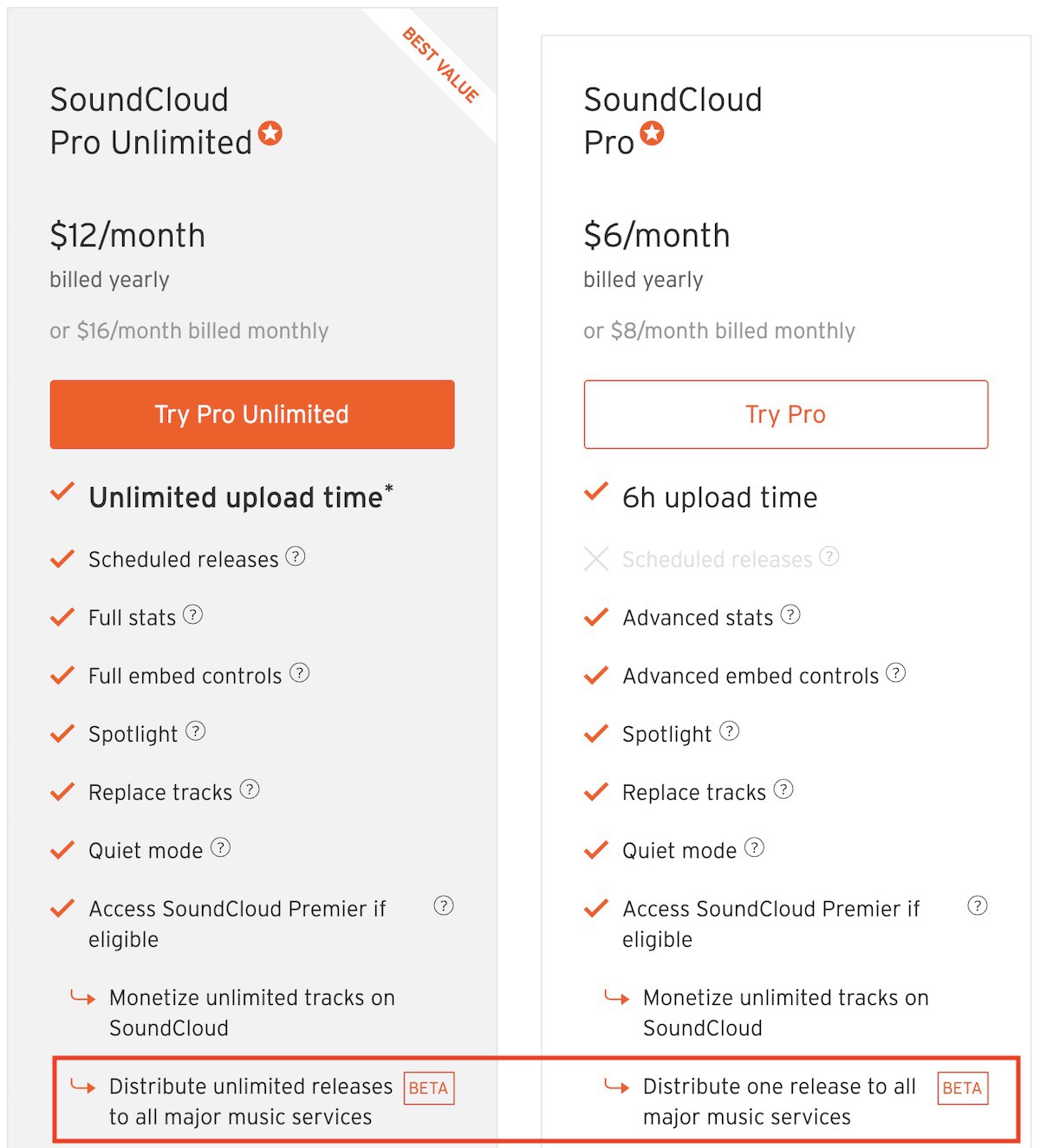
Task: Open help tooltip for Scheduled releases on Pro Unlimited
Action: coord(296,558)
